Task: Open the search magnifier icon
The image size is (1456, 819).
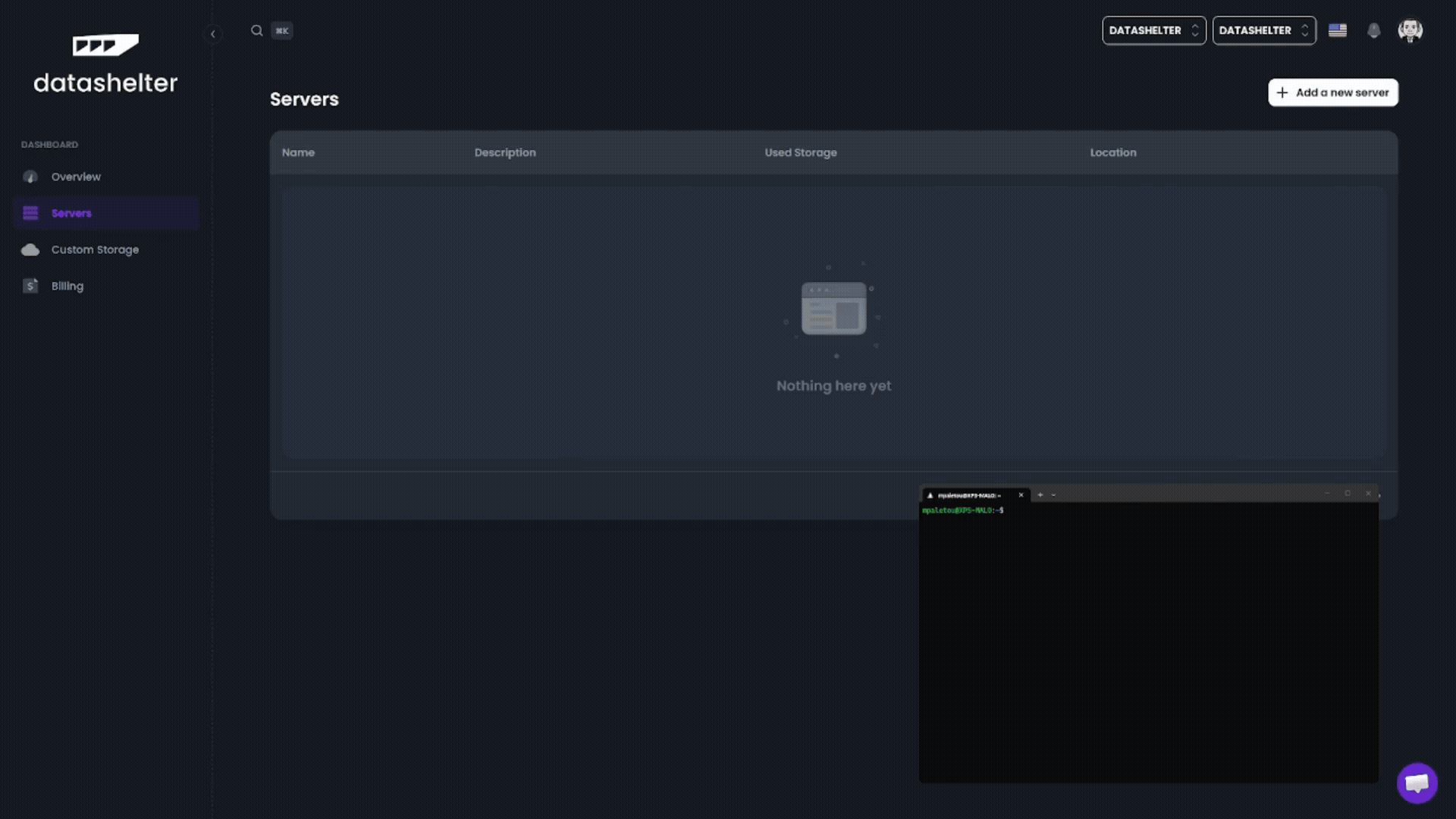Action: pyautogui.click(x=257, y=30)
